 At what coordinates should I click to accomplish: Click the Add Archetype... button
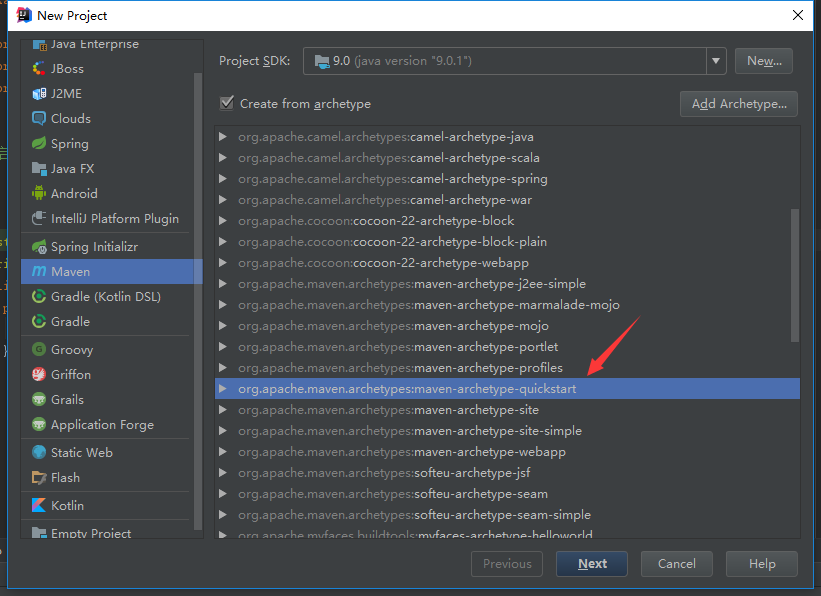tap(739, 104)
